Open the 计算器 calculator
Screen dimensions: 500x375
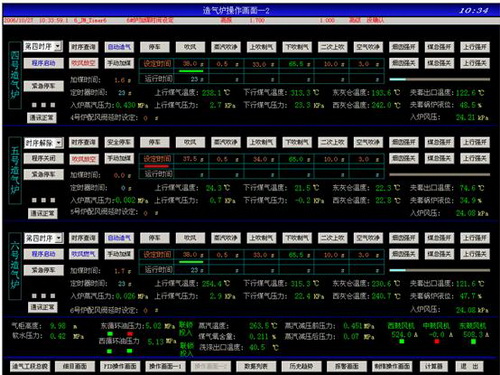click(433, 366)
